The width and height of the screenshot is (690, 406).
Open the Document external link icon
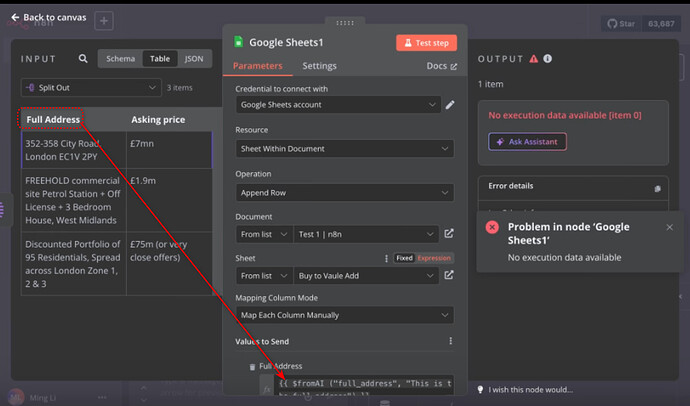point(449,234)
